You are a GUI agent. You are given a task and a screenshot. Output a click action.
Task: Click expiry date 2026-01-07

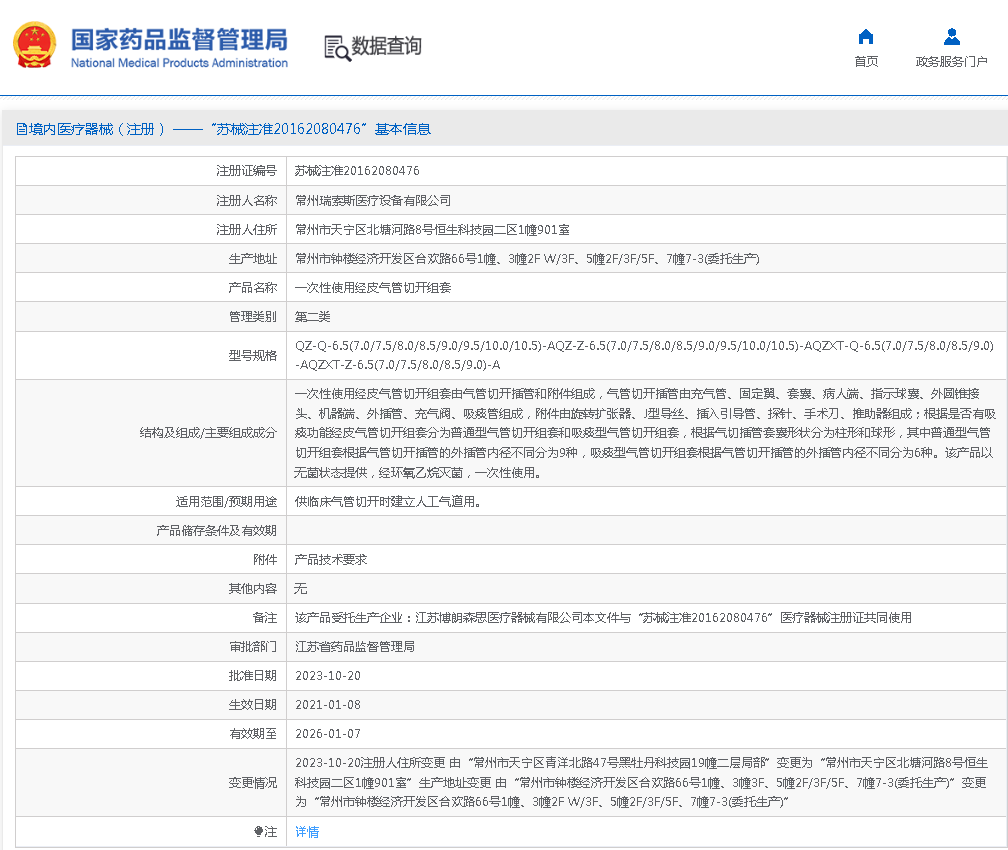coord(328,734)
